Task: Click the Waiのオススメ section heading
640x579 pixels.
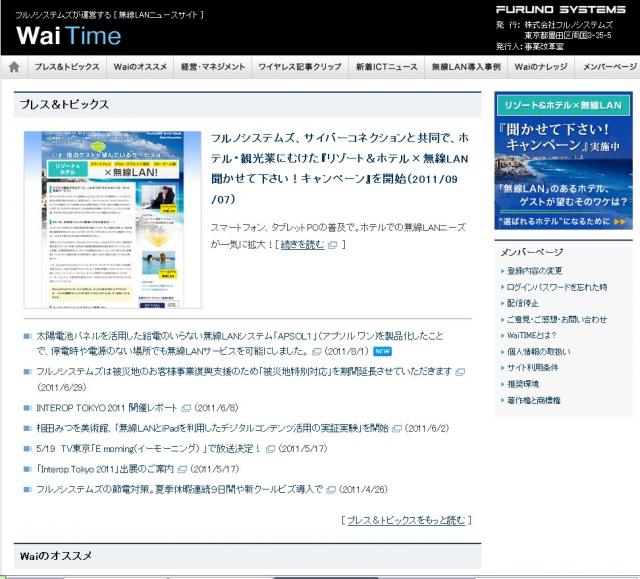Action: coord(56,556)
